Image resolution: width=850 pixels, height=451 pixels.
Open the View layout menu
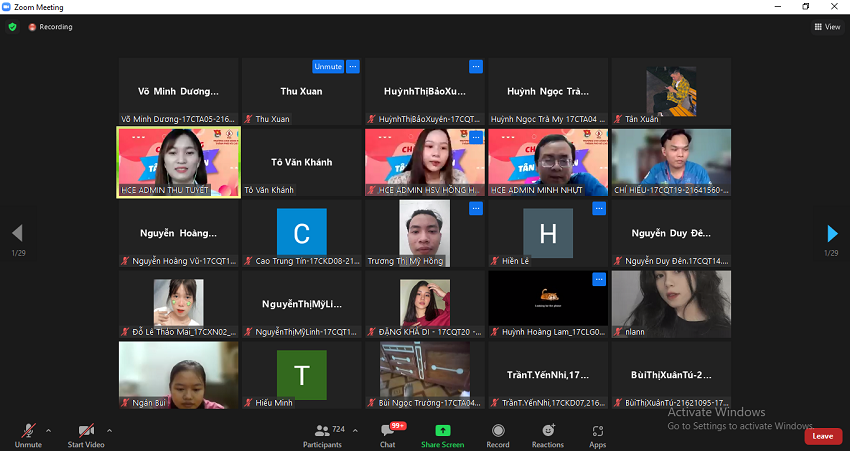(x=826, y=27)
